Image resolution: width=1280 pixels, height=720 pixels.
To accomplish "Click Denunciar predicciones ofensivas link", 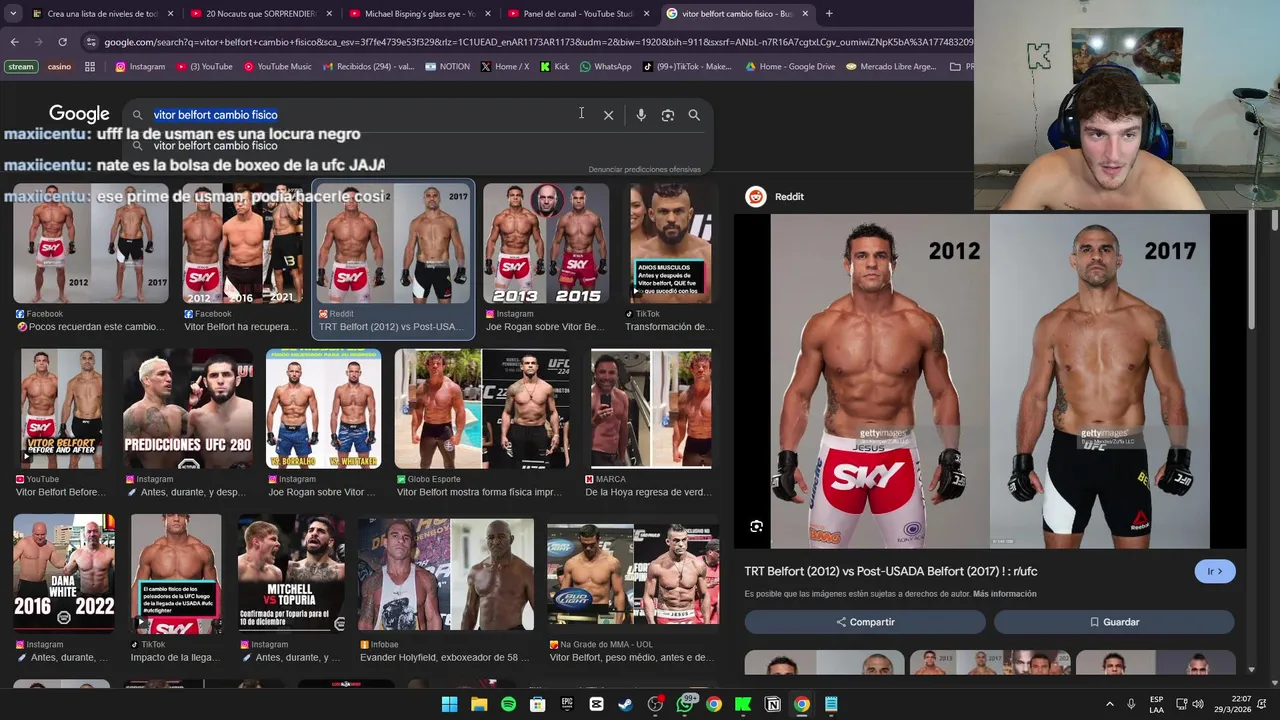I will point(644,169).
